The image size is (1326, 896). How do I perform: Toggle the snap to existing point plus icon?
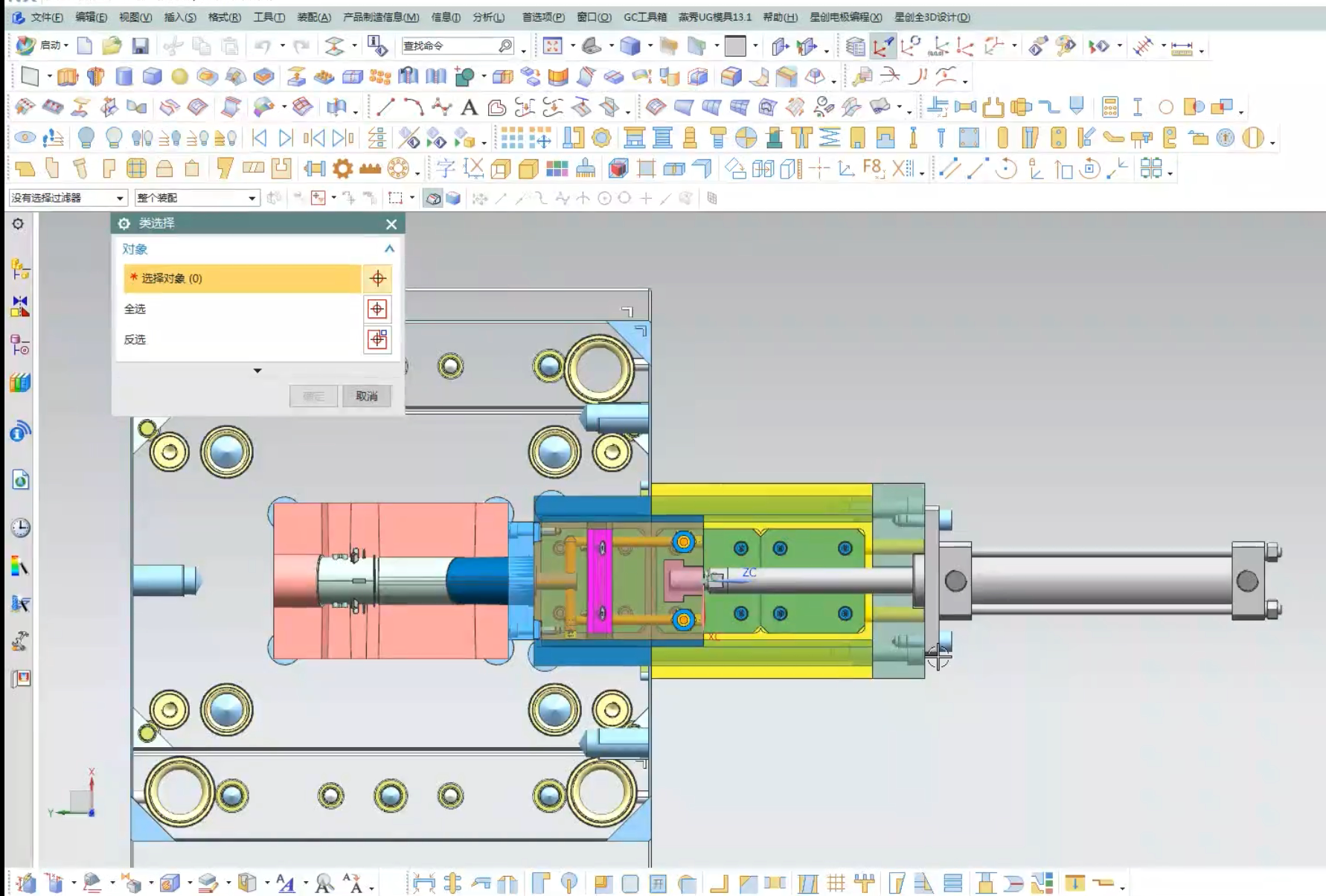[645, 199]
